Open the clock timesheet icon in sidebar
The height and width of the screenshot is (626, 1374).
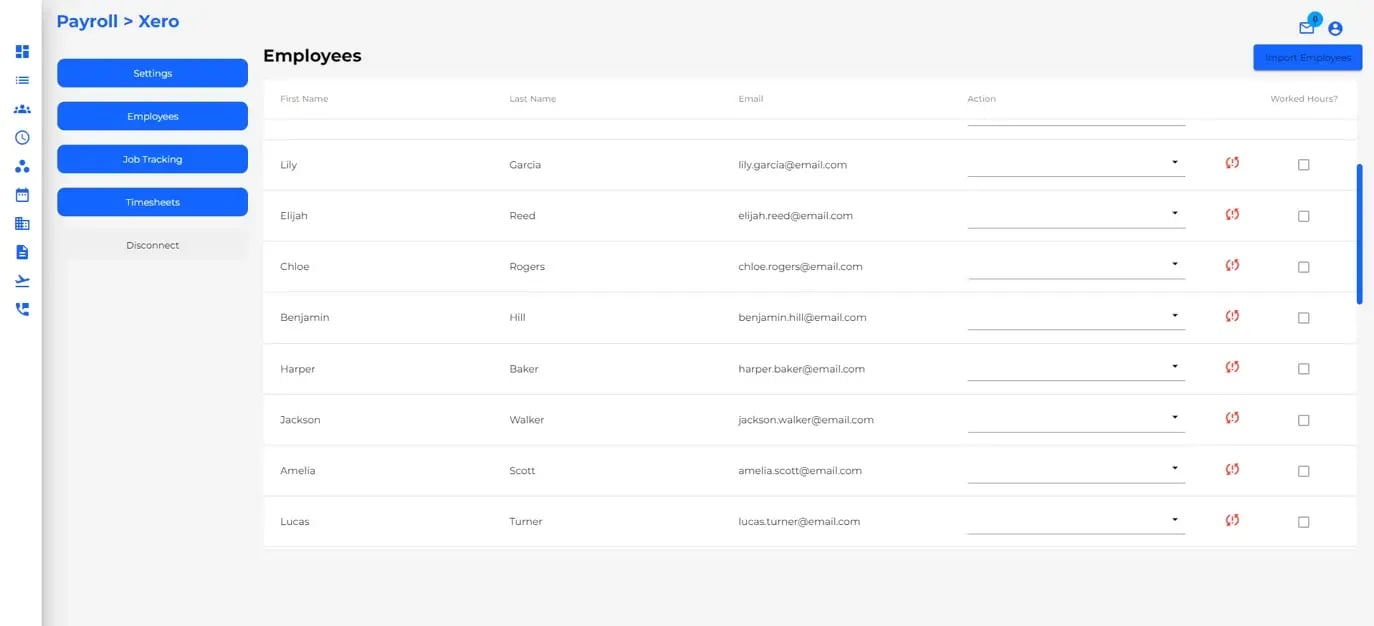[x=22, y=137]
